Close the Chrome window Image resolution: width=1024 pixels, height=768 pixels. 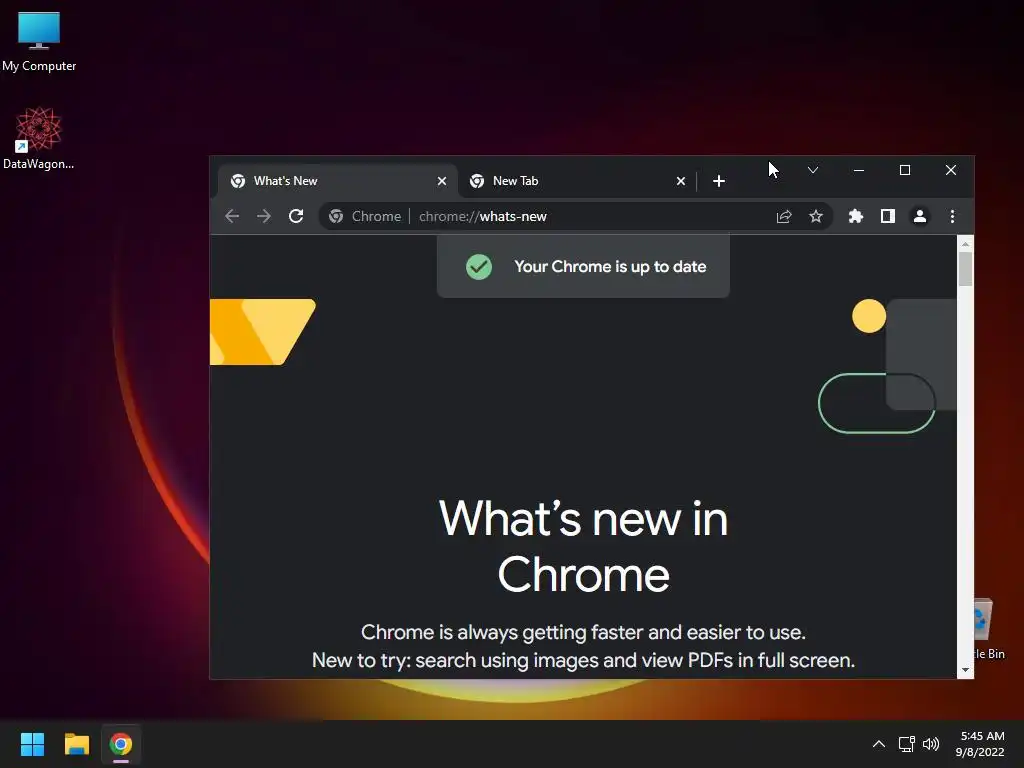(951, 170)
